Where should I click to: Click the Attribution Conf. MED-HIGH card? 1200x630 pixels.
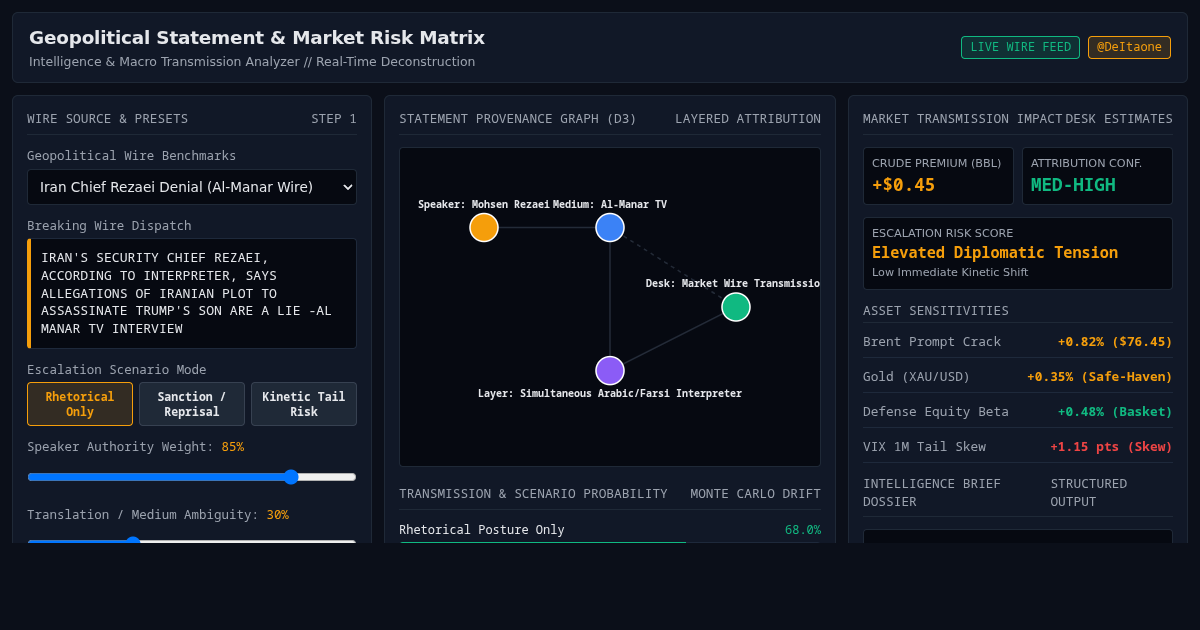point(1097,176)
